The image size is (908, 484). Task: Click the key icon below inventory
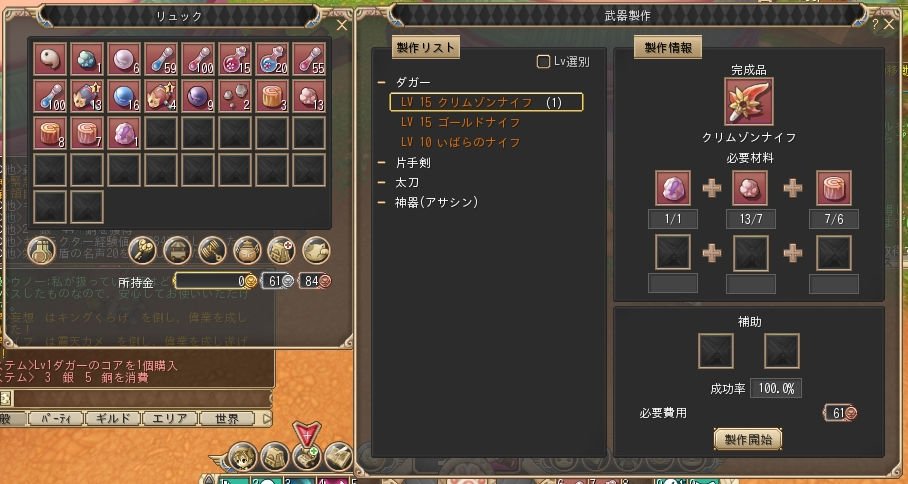click(x=142, y=251)
